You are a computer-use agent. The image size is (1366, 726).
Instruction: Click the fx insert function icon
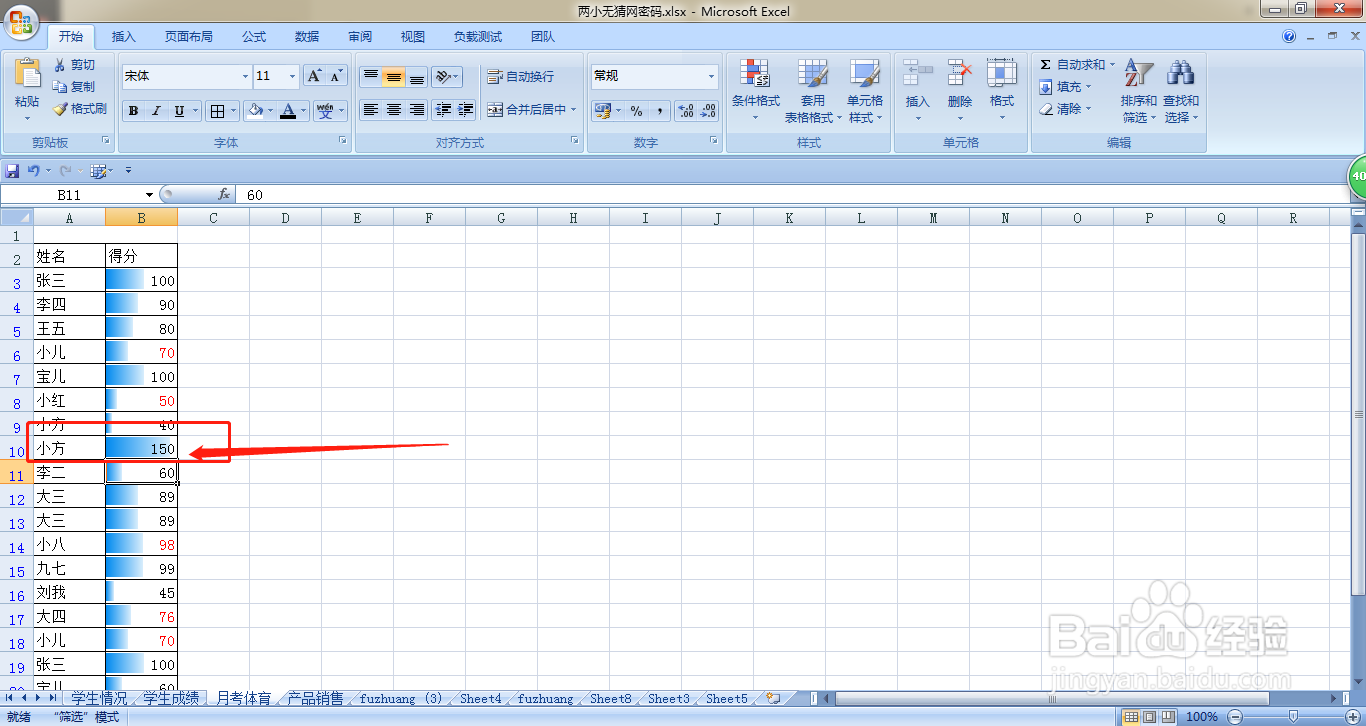[x=224, y=194]
